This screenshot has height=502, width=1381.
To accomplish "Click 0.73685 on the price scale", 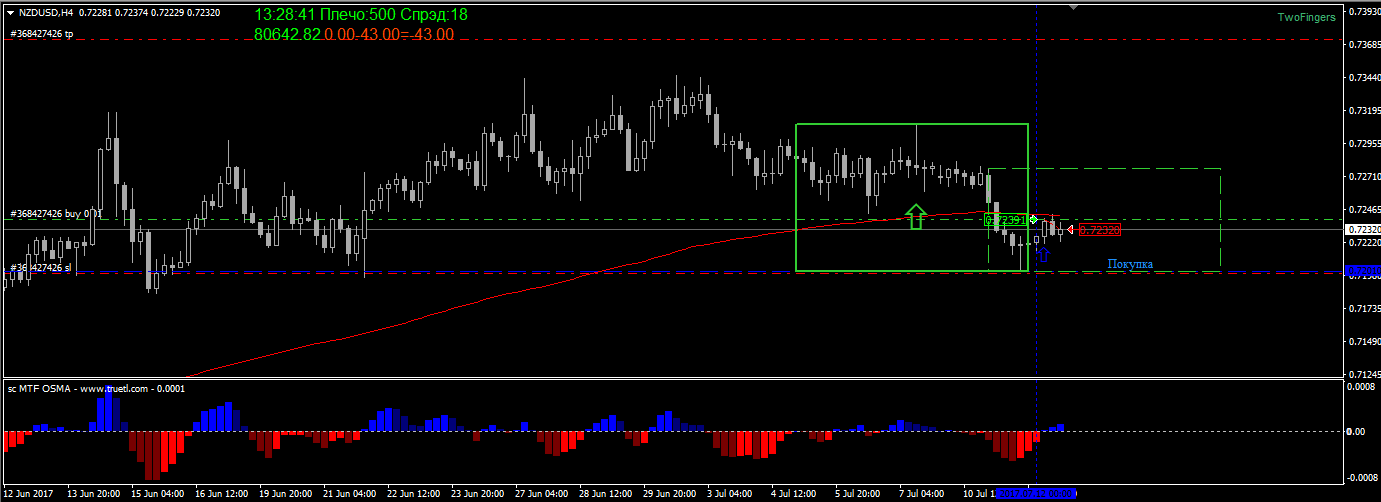I will click(x=1363, y=45).
